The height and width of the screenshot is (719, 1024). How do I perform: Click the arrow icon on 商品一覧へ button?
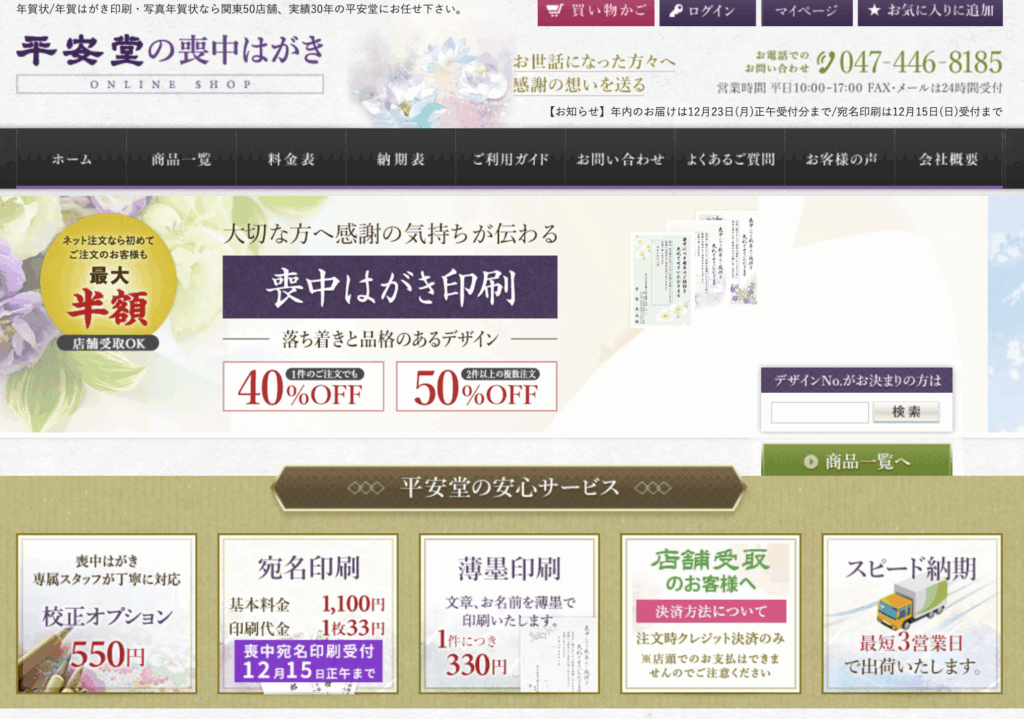811,461
